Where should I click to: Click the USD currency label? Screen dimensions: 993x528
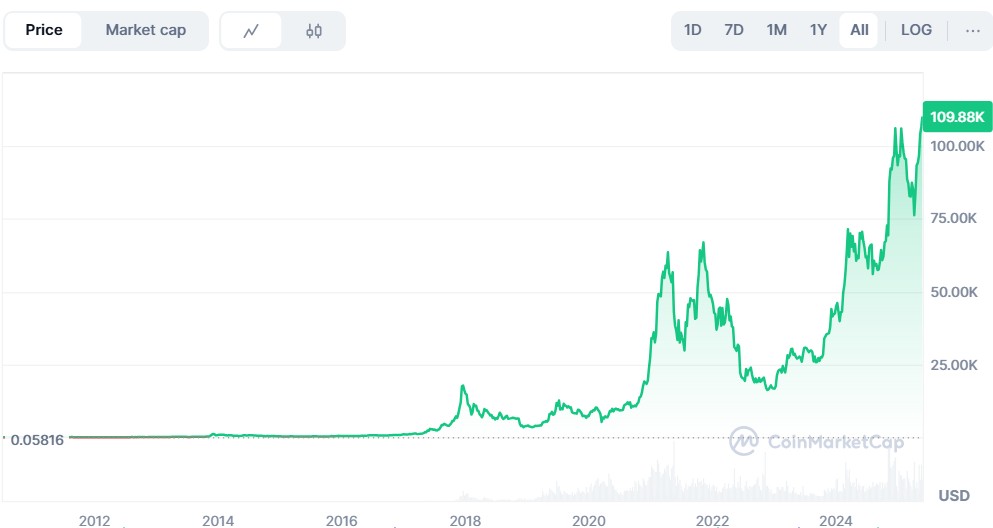point(953,496)
